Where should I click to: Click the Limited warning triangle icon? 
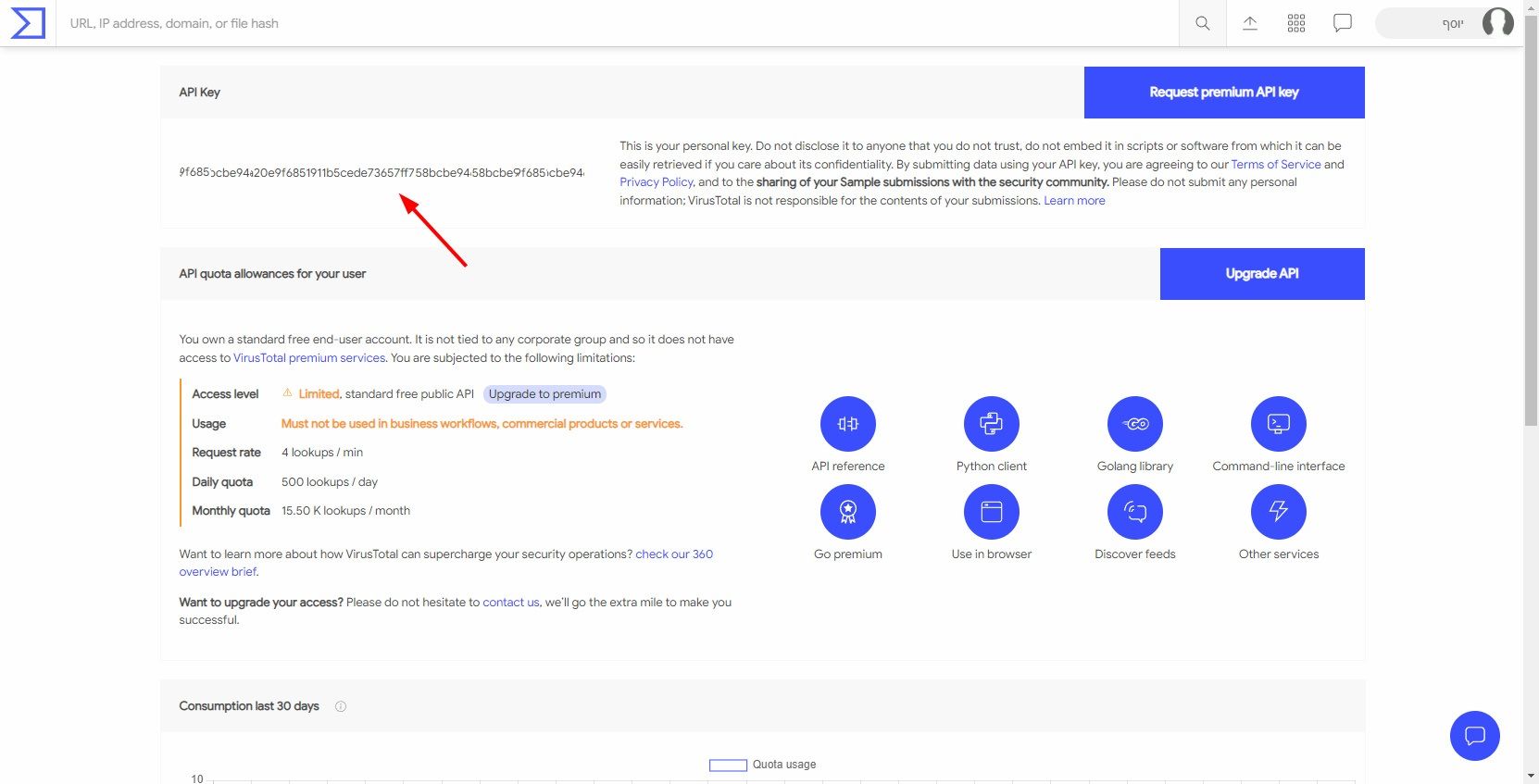tap(287, 392)
